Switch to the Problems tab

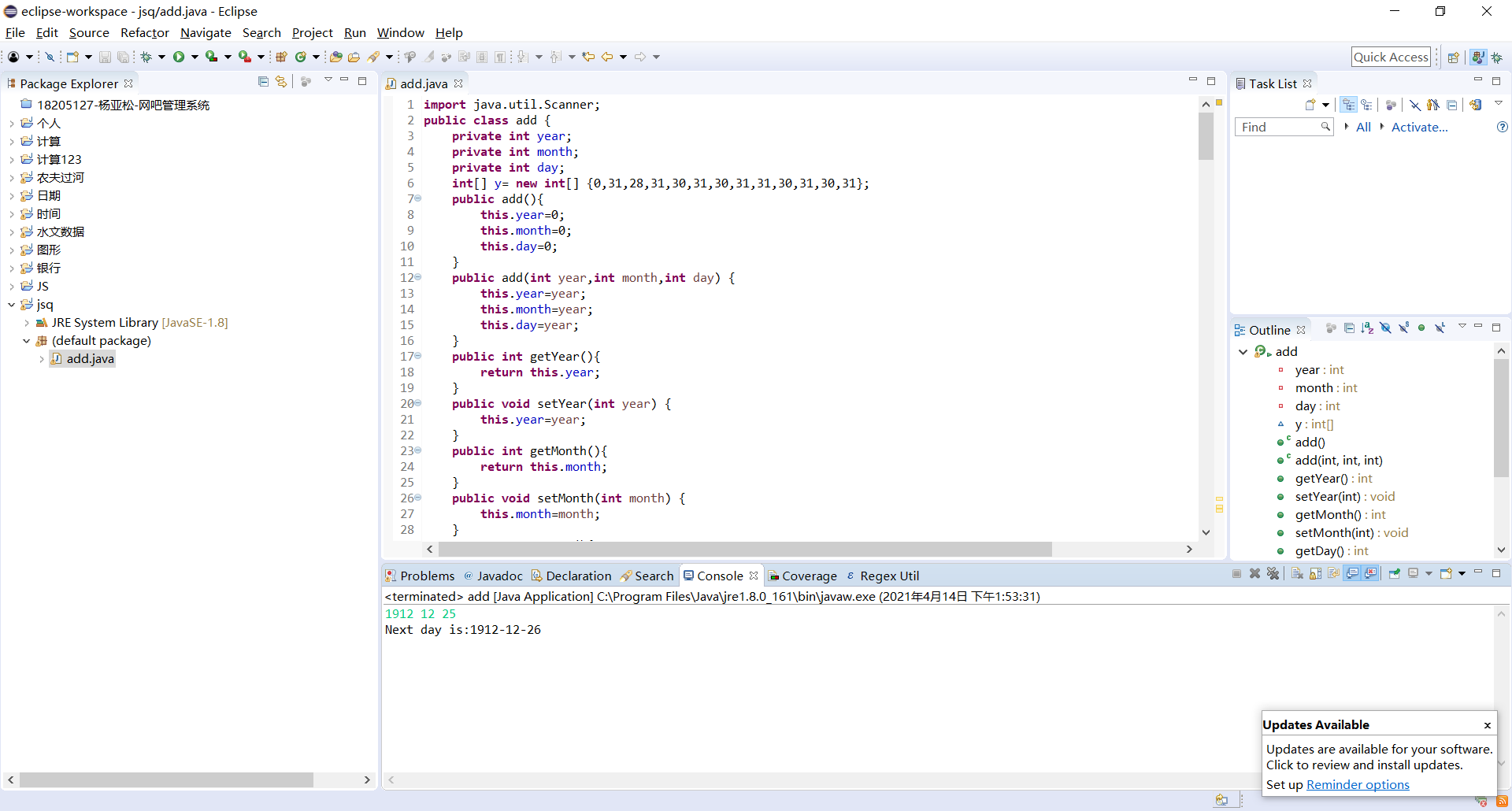pos(421,576)
